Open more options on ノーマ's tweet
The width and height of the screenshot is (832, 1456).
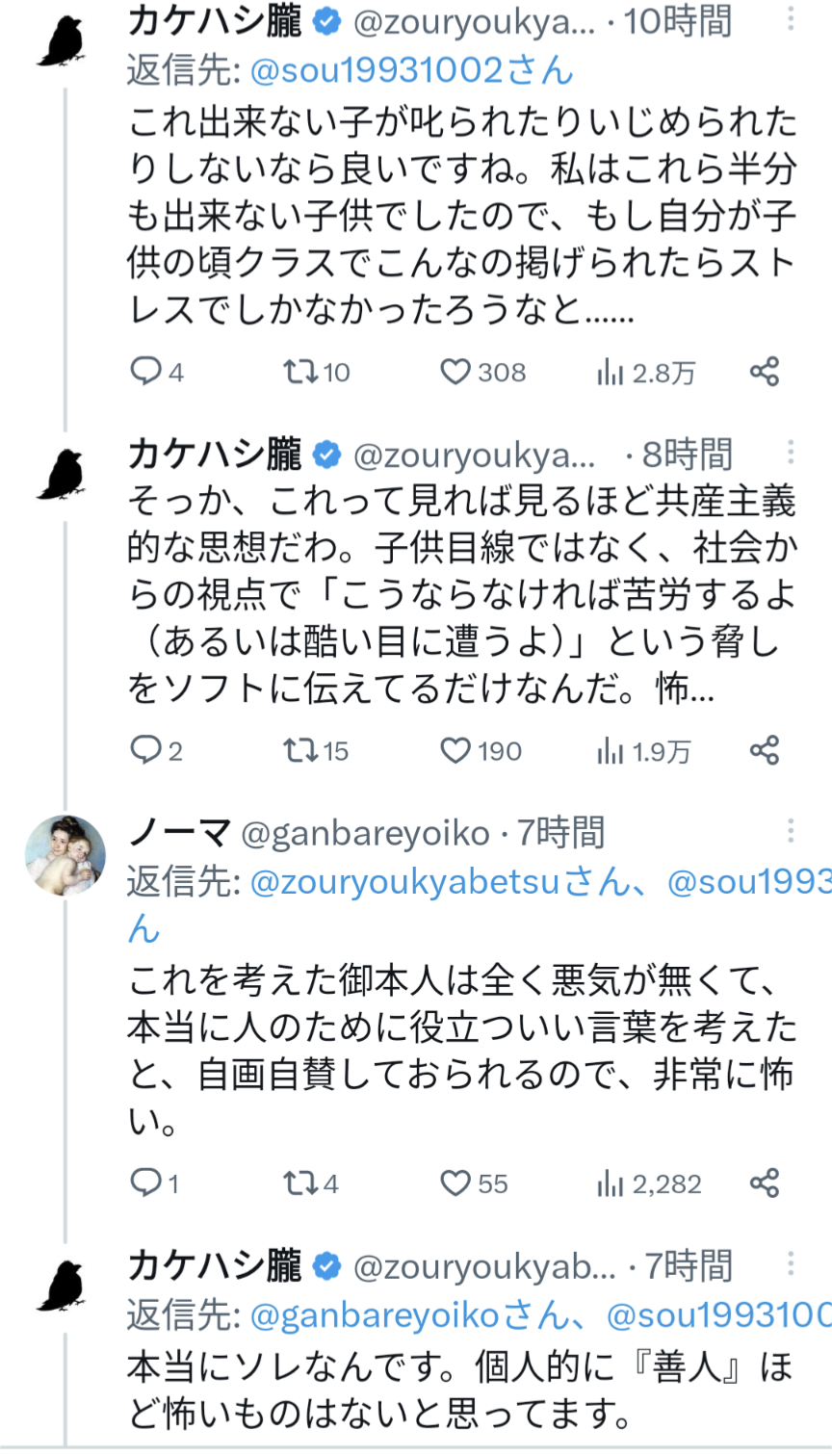[x=791, y=831]
